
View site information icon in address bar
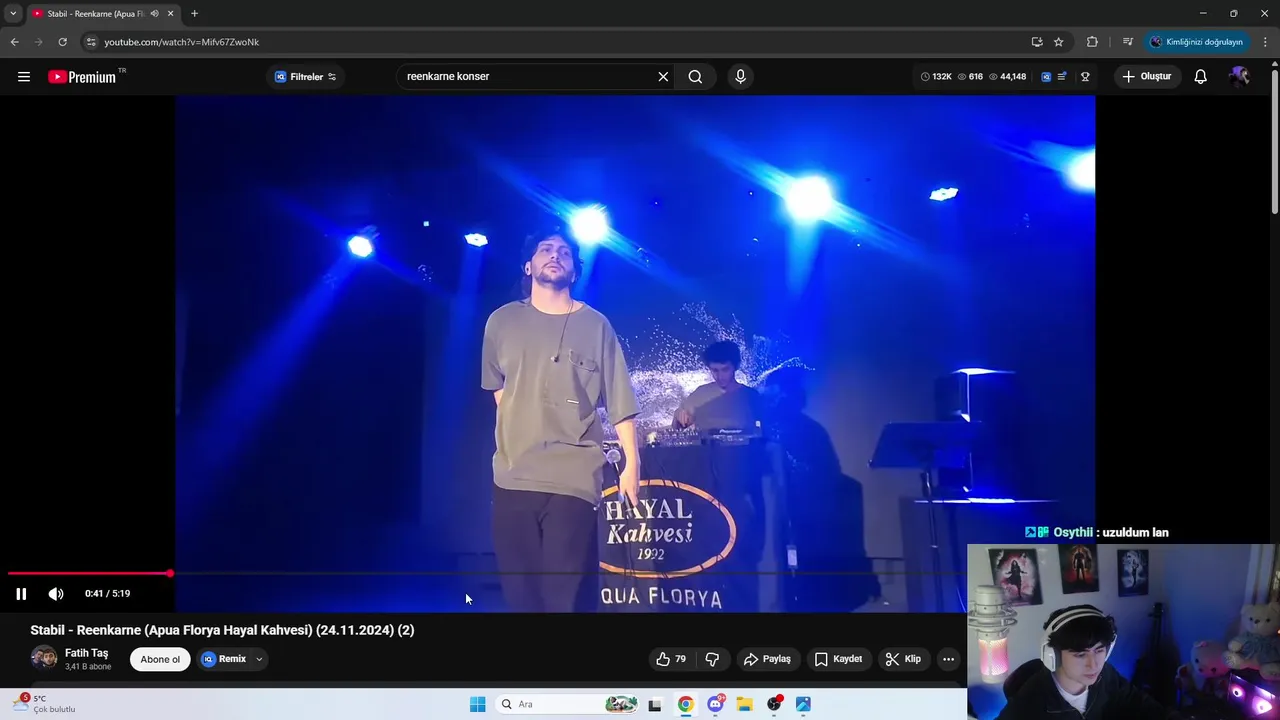pos(91,42)
